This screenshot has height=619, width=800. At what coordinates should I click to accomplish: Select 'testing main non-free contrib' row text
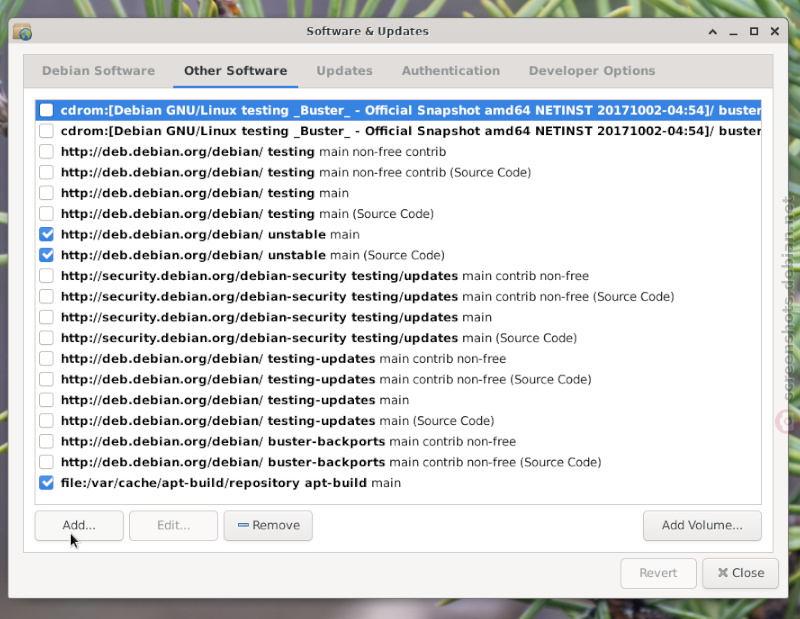click(254, 152)
